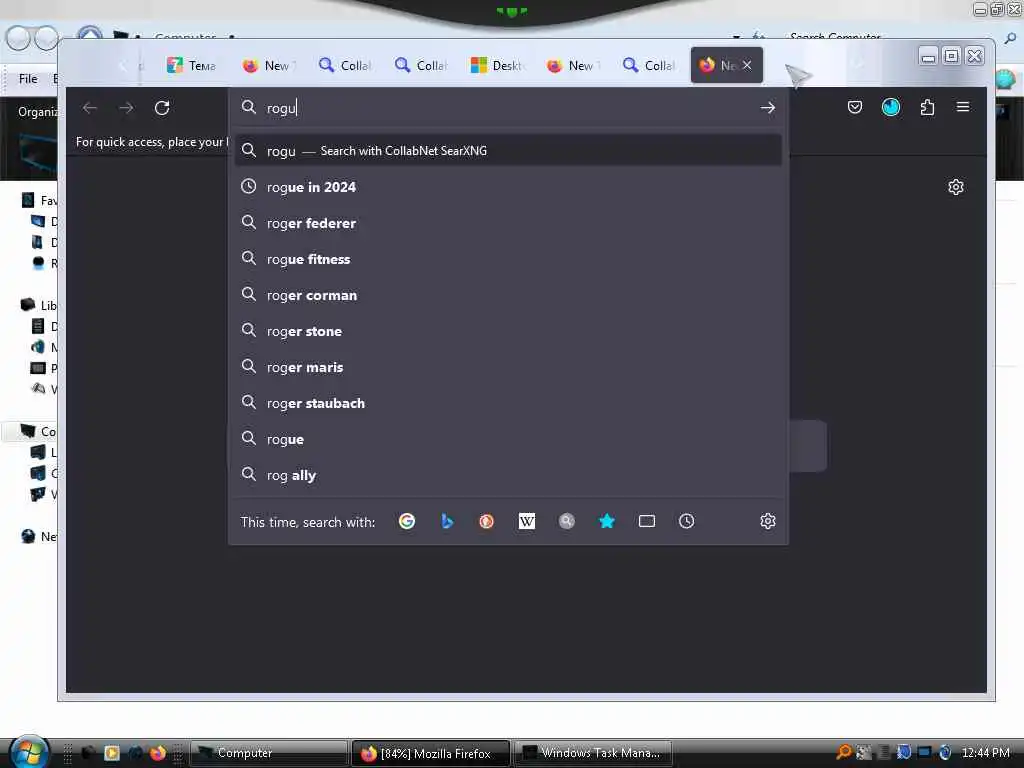Search history via the clock icon
Image resolution: width=1024 pixels, height=768 pixels.
686,521
